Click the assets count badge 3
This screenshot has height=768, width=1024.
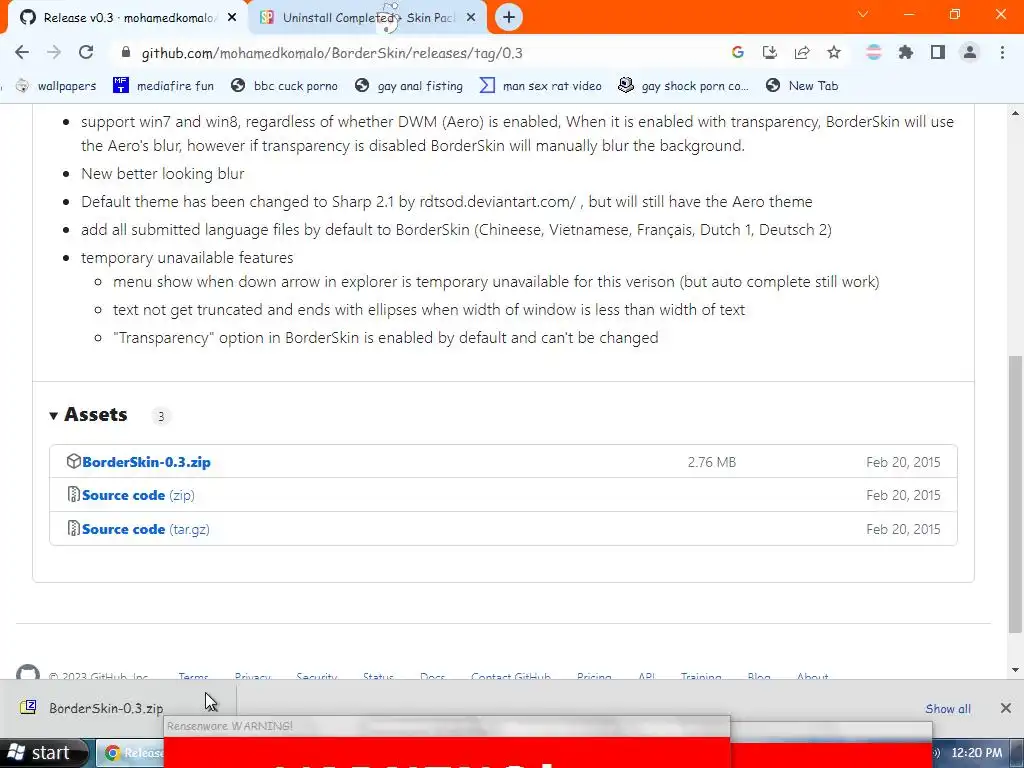tap(161, 417)
